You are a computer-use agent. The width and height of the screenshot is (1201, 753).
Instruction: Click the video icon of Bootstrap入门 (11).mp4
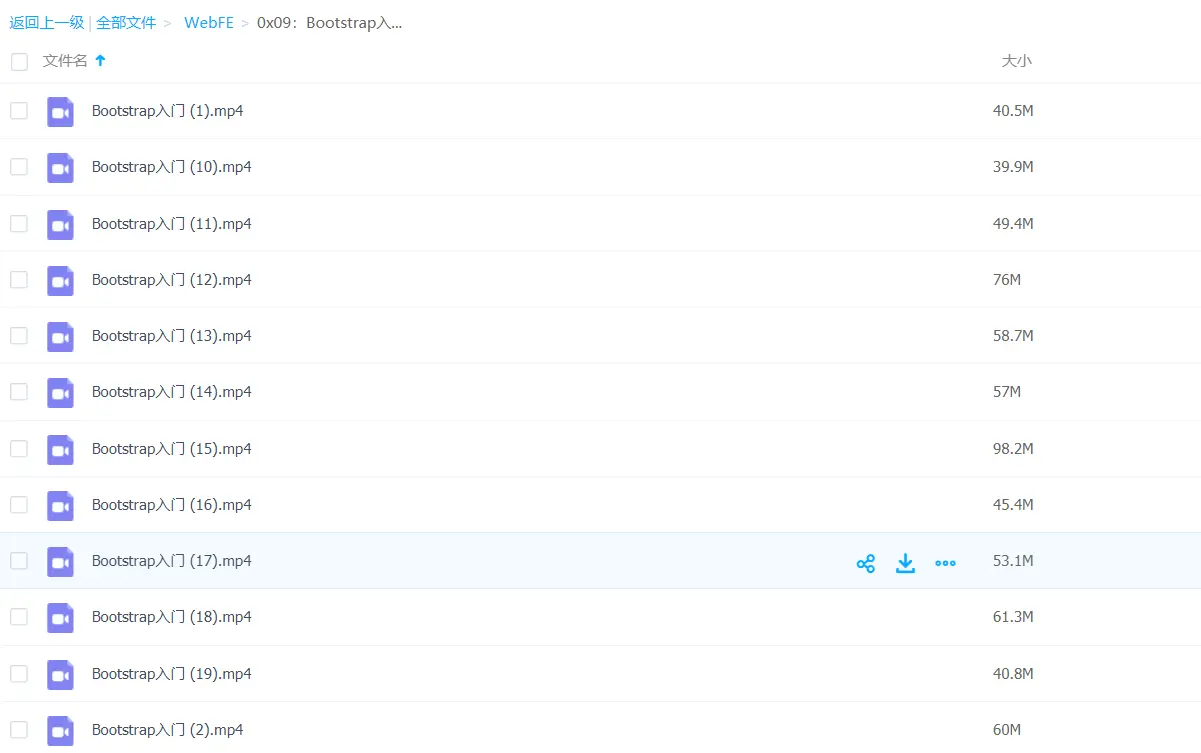[x=61, y=225]
